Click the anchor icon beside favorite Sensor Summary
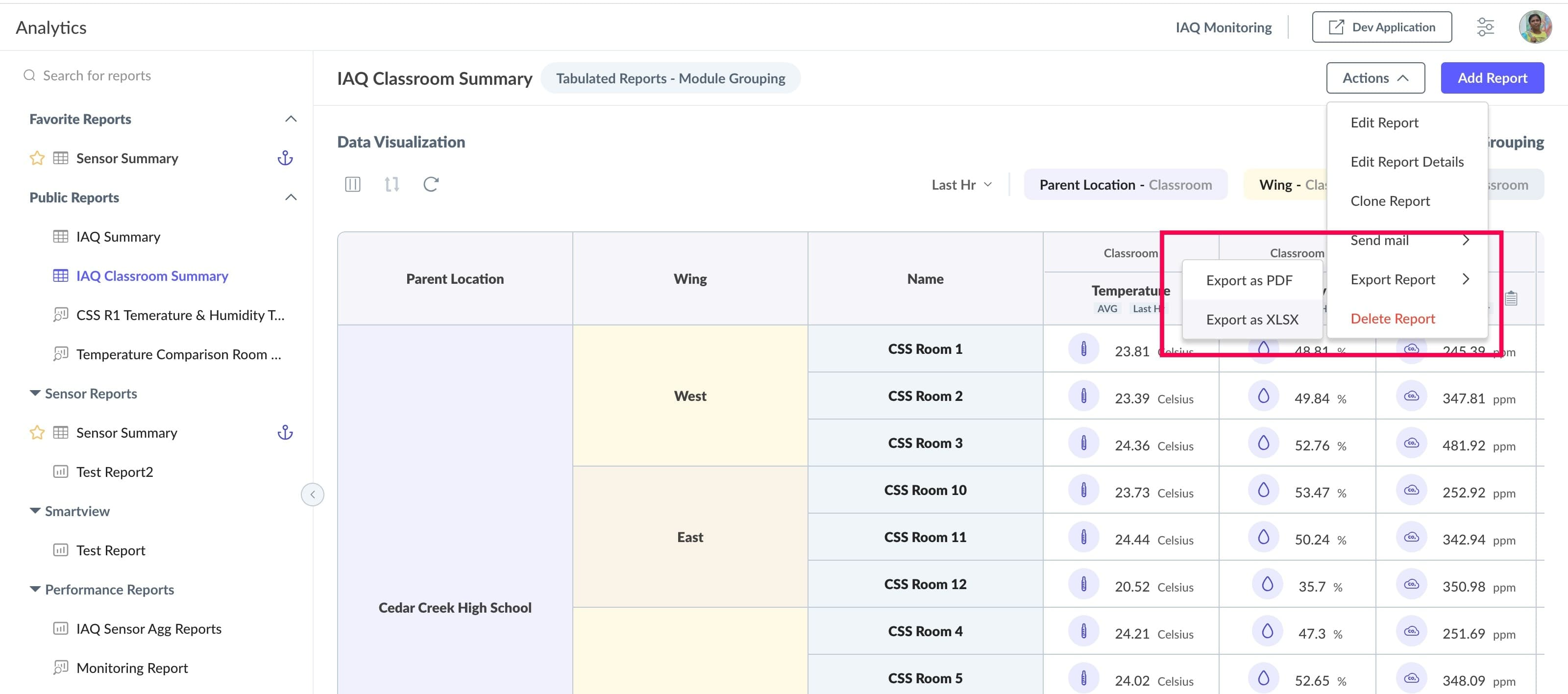 click(285, 158)
